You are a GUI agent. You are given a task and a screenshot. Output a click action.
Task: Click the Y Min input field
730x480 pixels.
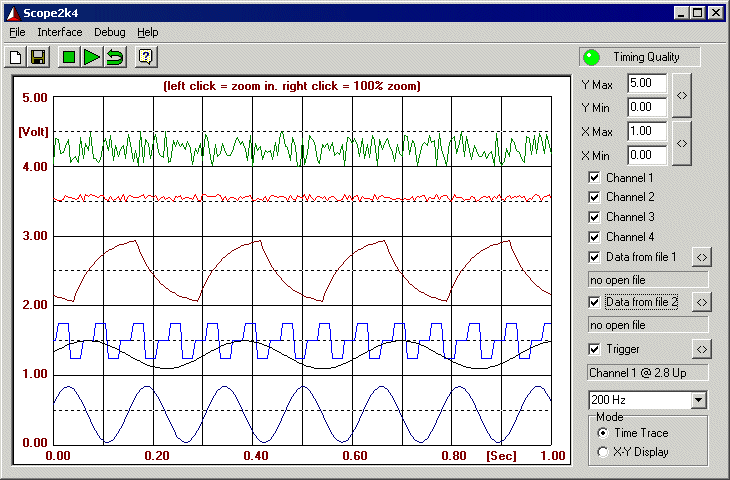[647, 107]
